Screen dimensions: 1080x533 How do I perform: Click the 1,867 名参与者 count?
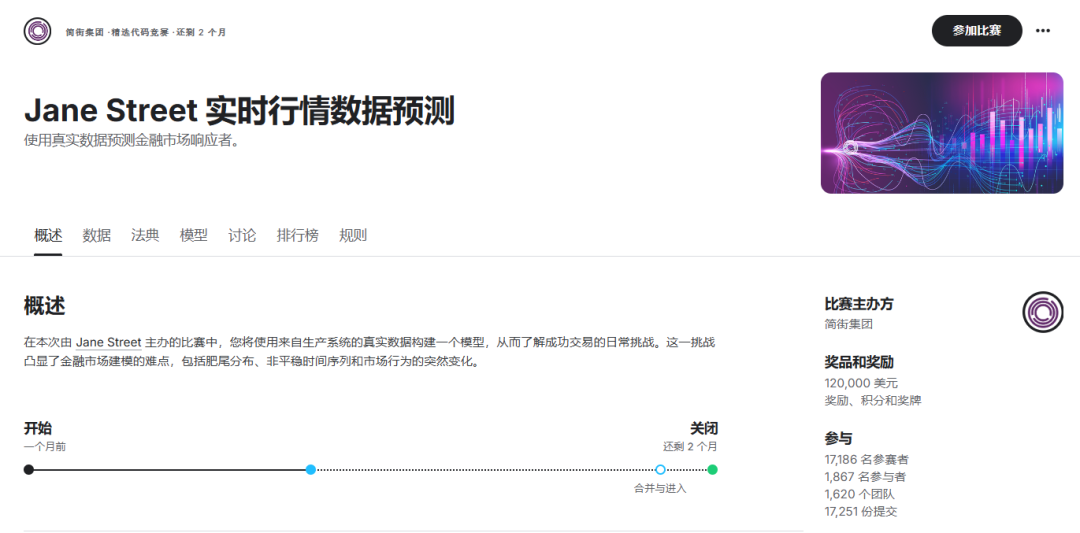pos(865,477)
